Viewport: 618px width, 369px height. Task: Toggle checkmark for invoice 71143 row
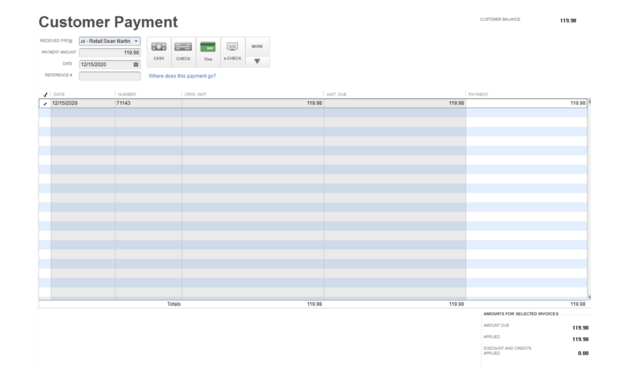coord(45,103)
